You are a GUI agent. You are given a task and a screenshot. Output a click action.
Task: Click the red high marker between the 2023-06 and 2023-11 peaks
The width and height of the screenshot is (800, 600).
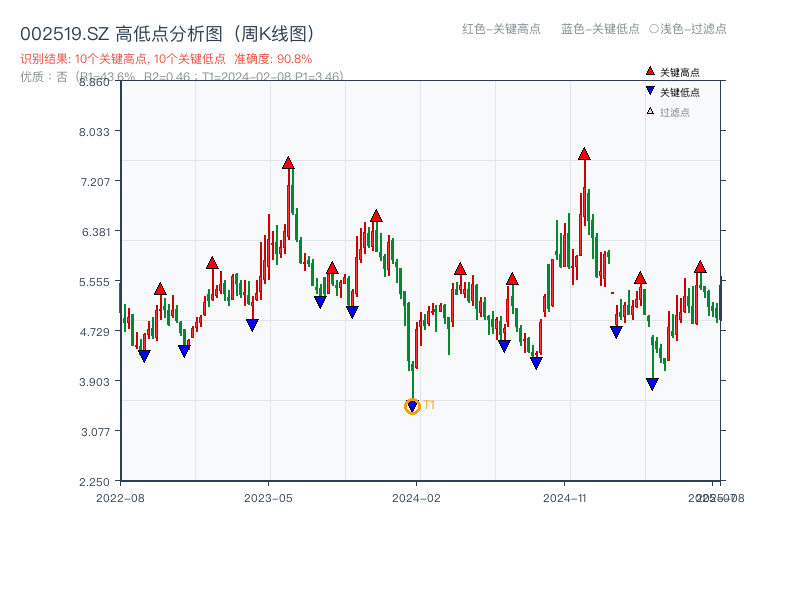click(x=332, y=268)
